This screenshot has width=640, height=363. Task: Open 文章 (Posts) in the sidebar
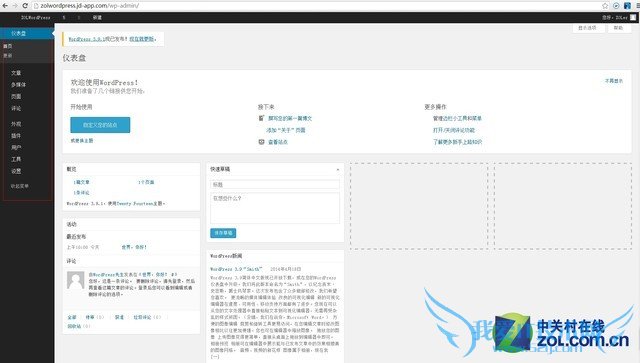(x=16, y=73)
